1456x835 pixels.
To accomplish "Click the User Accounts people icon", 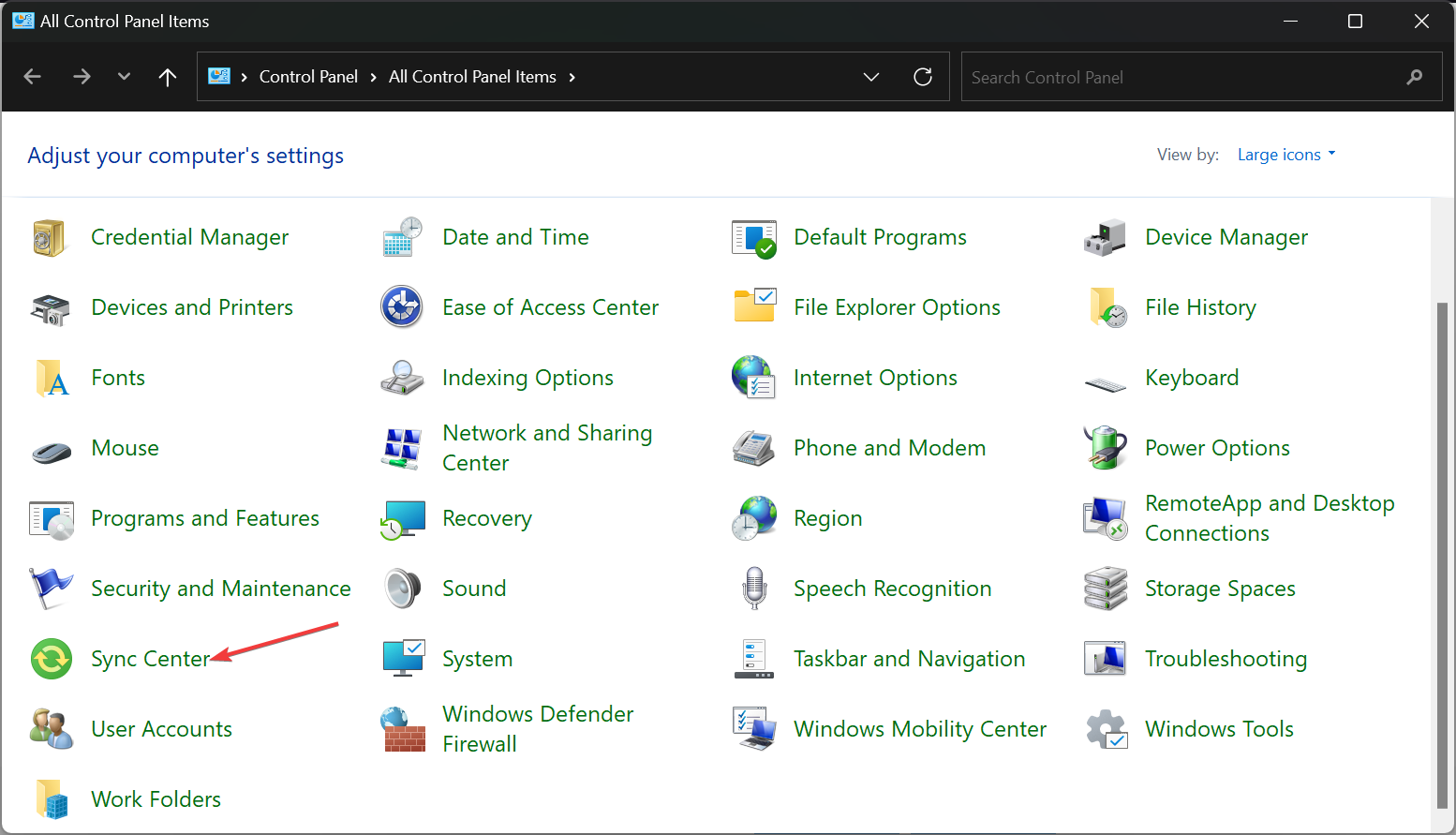I will coord(52,728).
